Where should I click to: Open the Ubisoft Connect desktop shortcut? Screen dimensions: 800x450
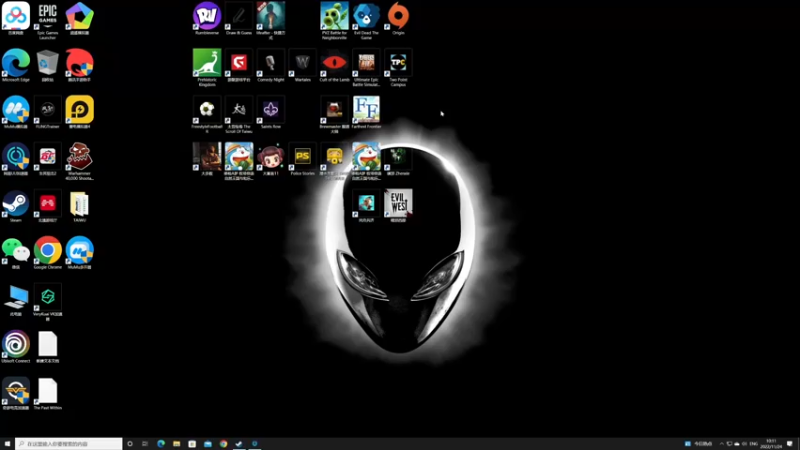point(16,347)
